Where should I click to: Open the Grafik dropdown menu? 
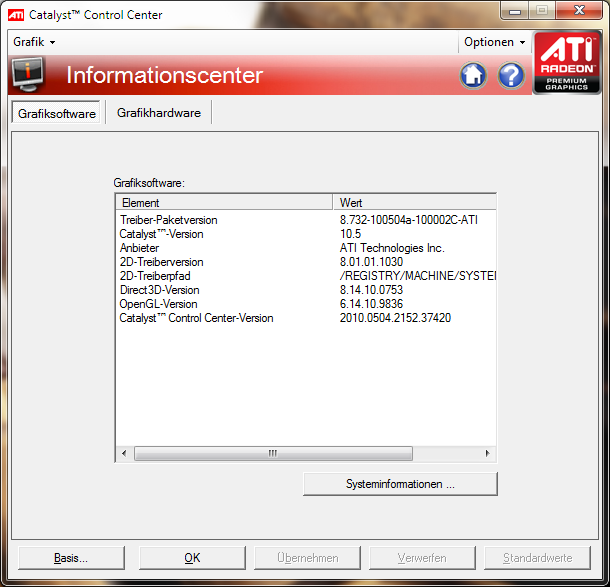pyautogui.click(x=34, y=42)
